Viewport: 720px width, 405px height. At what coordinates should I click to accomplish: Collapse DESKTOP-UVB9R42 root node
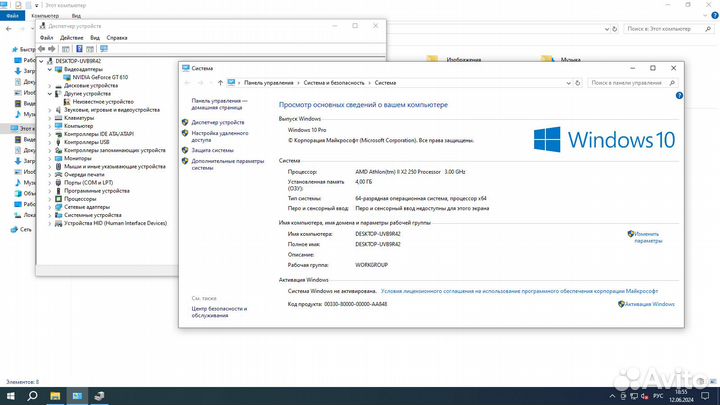click(41, 61)
